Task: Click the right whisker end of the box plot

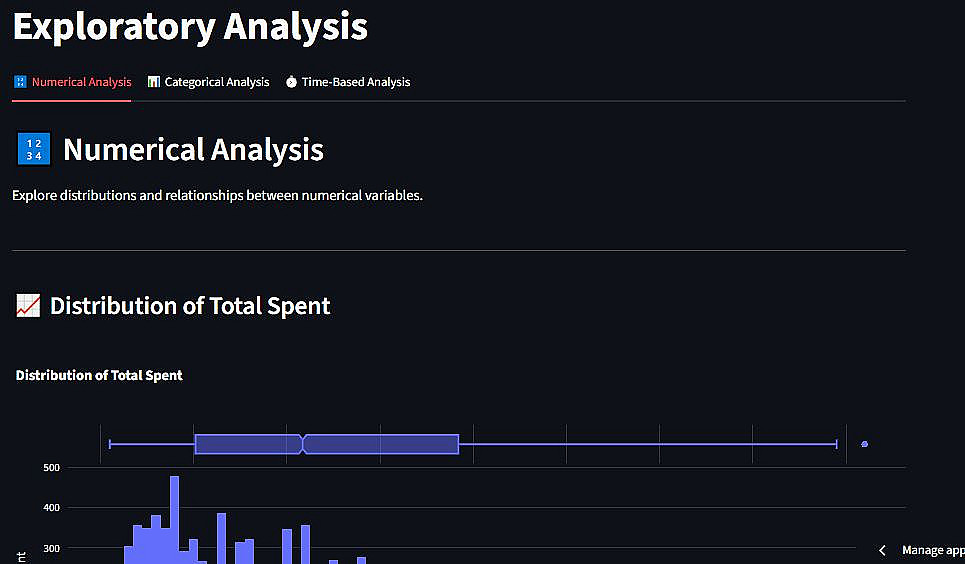Action: coord(835,444)
